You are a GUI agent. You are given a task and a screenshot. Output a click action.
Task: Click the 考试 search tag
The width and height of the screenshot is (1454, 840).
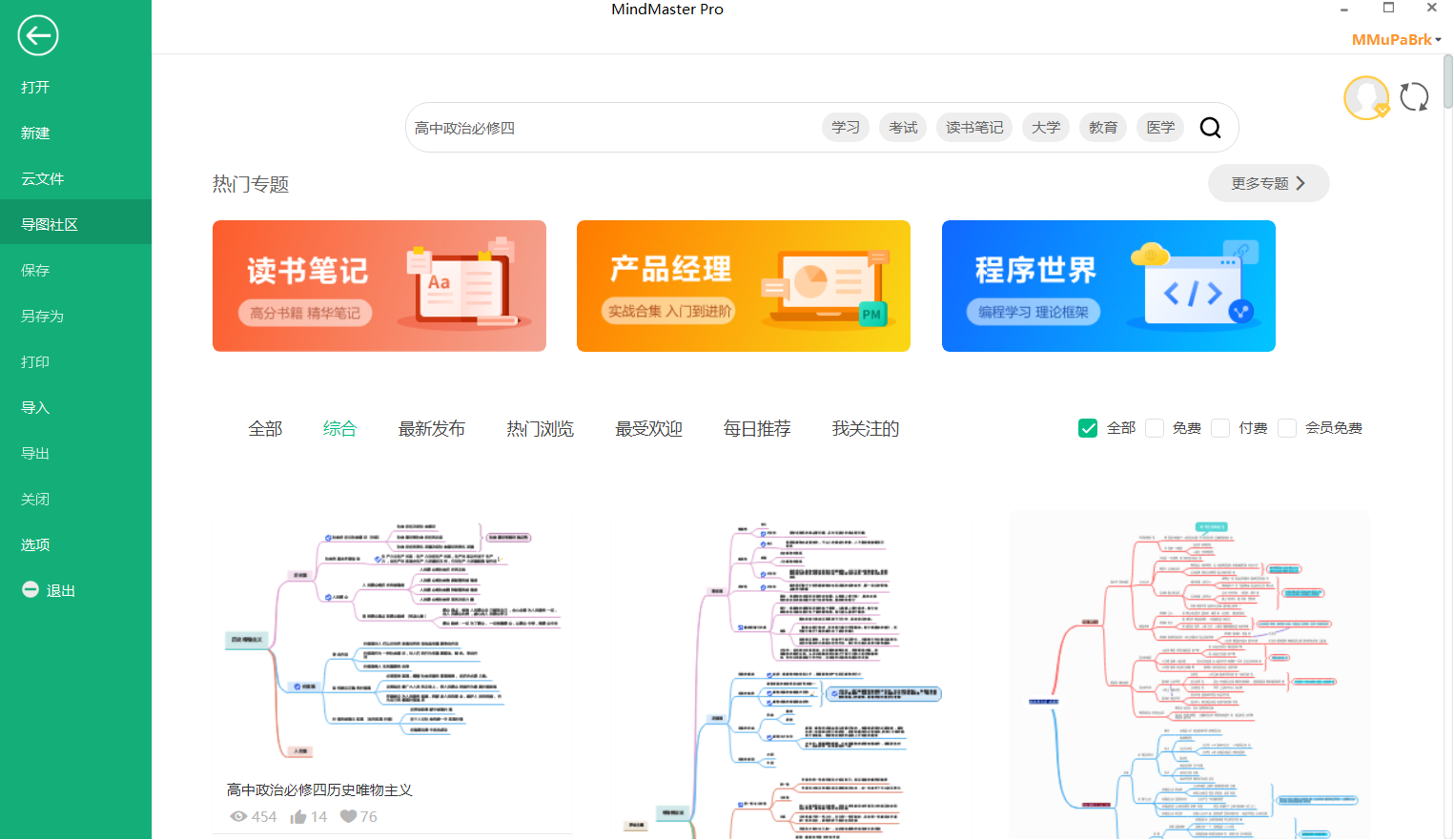(903, 128)
